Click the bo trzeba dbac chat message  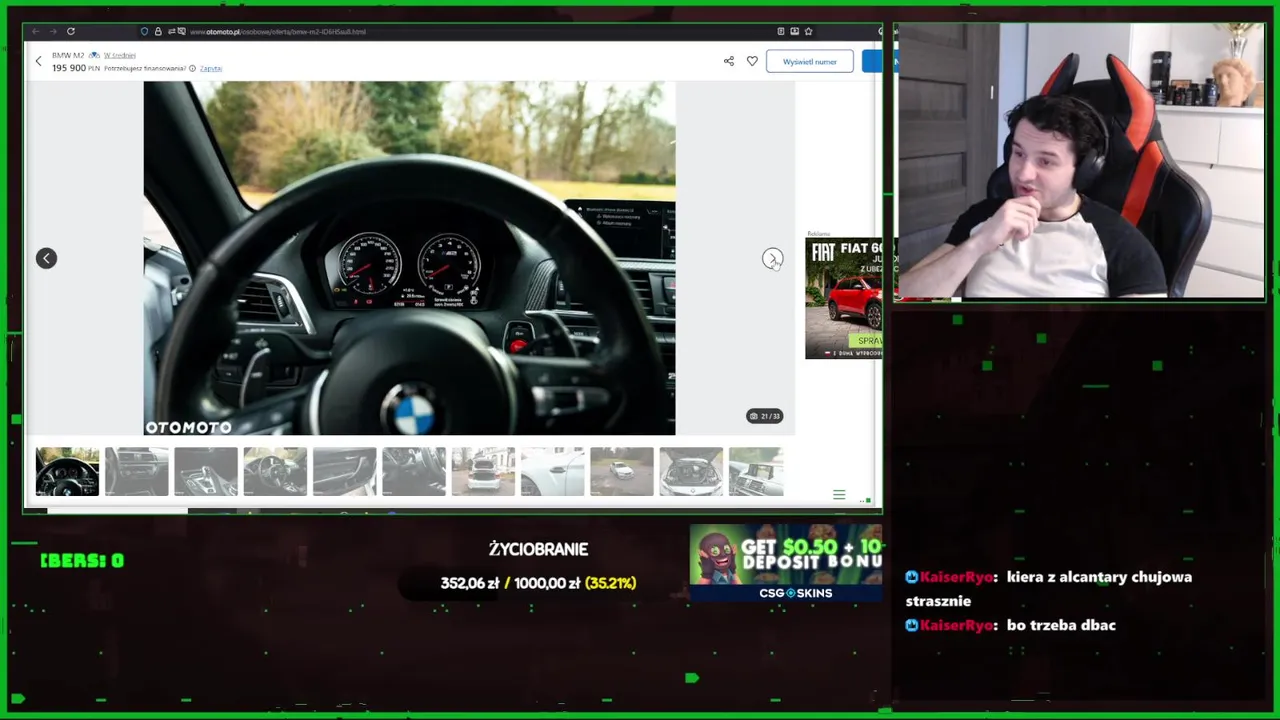tap(1010, 625)
